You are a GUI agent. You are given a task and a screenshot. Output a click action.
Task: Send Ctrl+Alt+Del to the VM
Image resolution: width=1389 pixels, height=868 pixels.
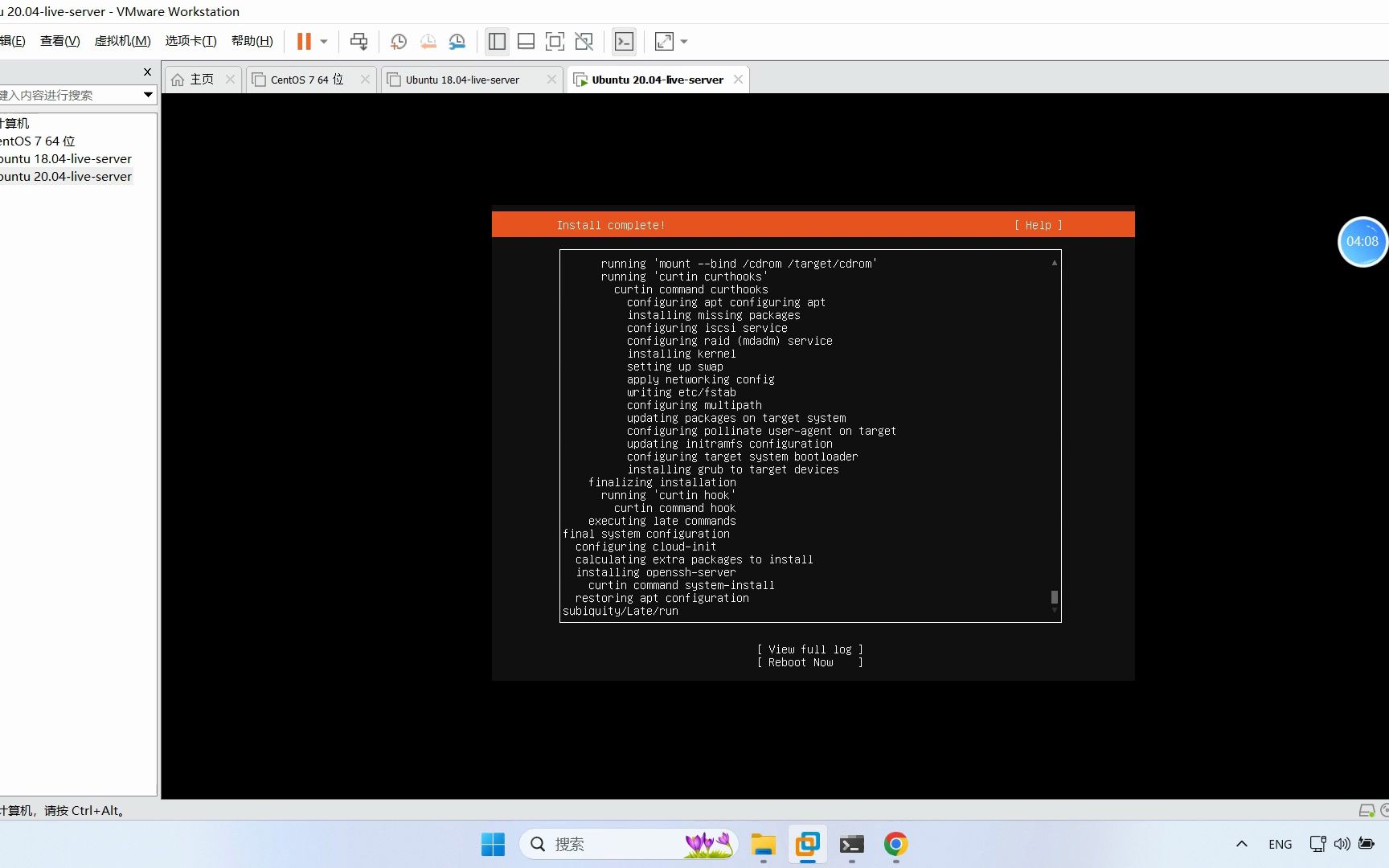[x=359, y=41]
